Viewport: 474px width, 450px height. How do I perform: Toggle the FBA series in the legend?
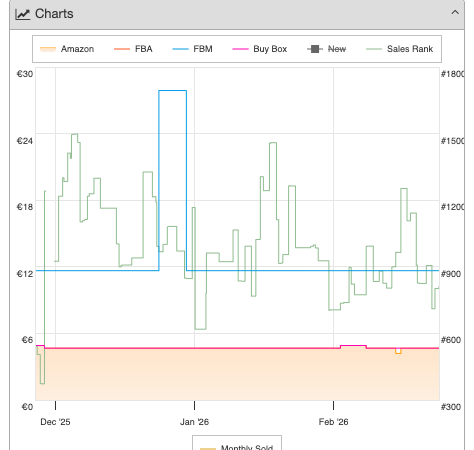[133, 49]
